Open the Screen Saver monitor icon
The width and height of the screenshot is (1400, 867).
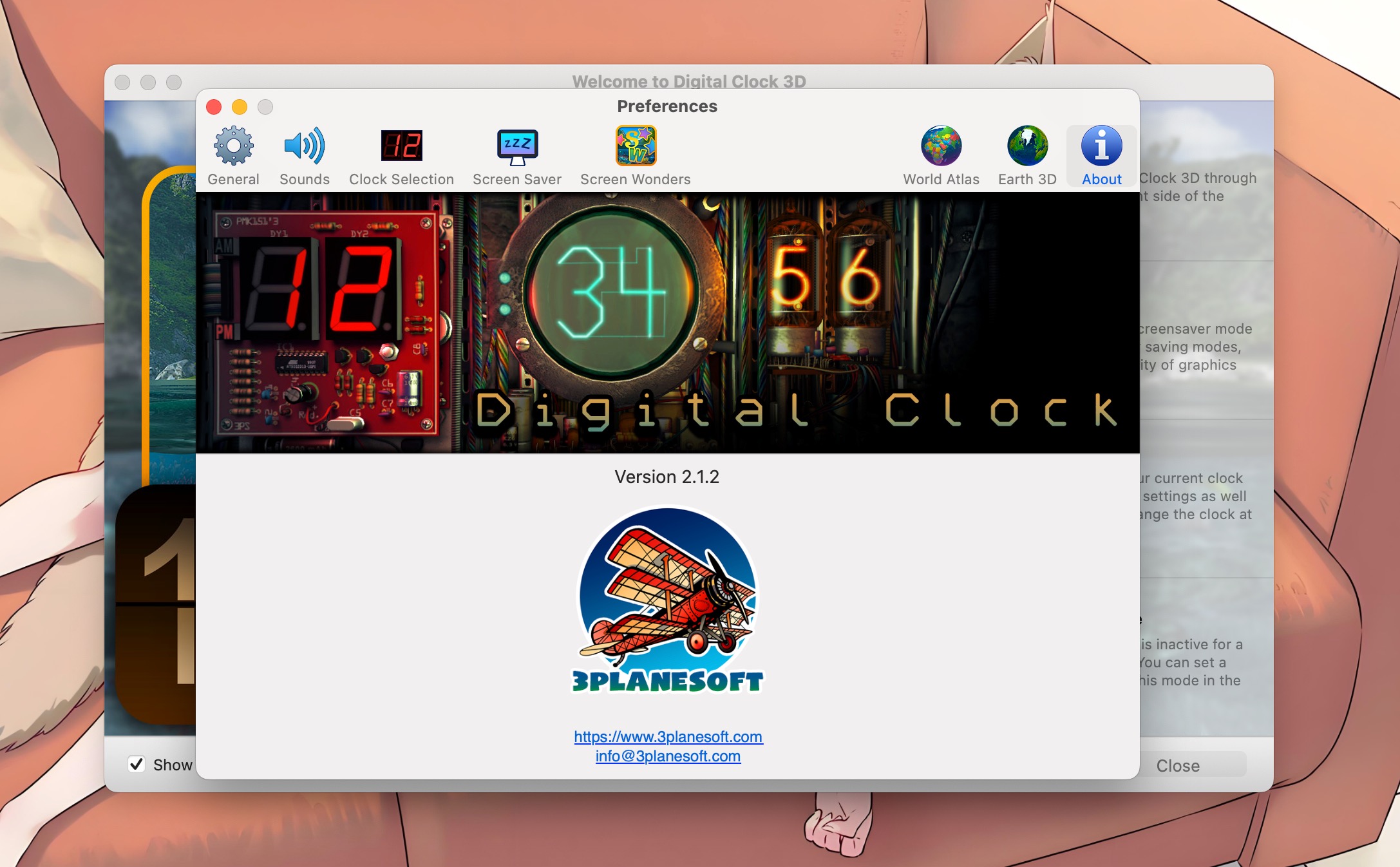pos(517,146)
